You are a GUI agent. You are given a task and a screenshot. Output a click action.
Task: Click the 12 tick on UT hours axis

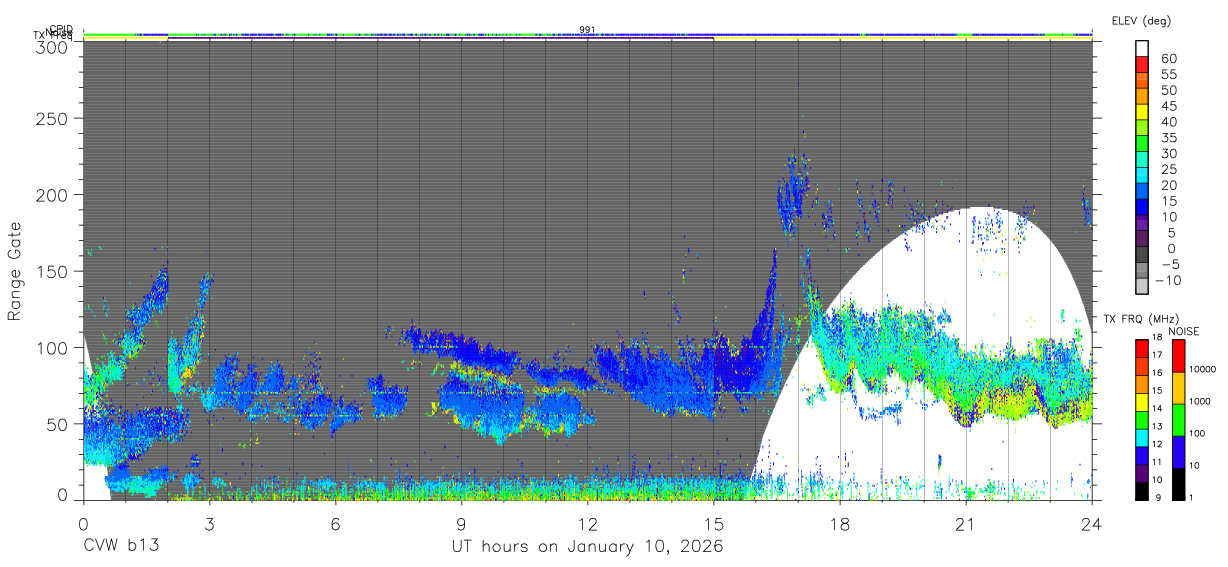pos(587,523)
